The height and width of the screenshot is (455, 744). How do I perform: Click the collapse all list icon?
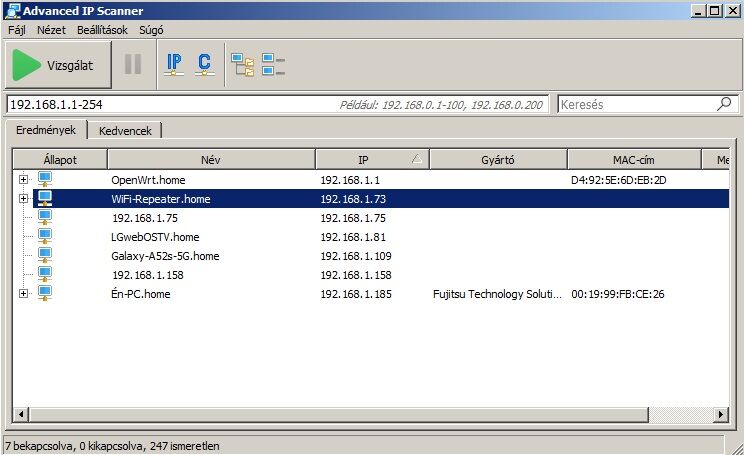point(273,65)
